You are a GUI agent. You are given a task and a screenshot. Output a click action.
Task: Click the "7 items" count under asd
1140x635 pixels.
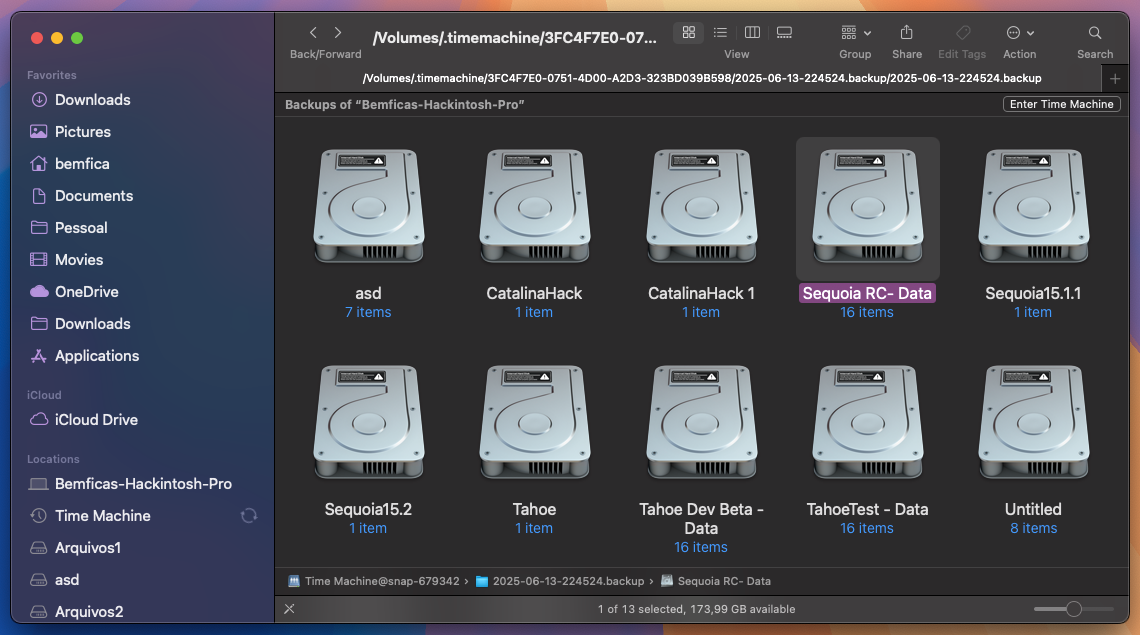tap(368, 312)
